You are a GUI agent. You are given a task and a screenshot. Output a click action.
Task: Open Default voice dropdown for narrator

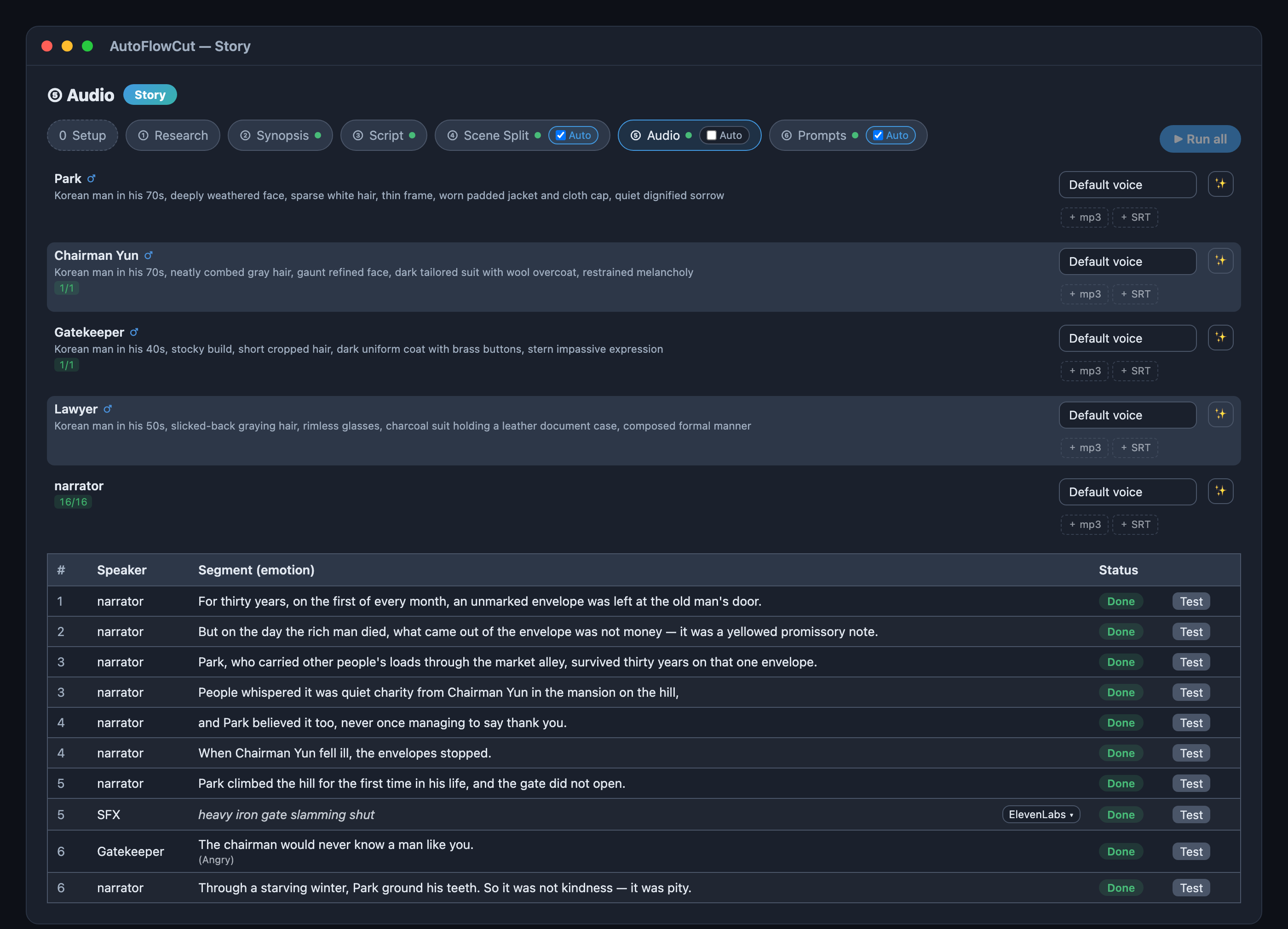pos(1127,492)
